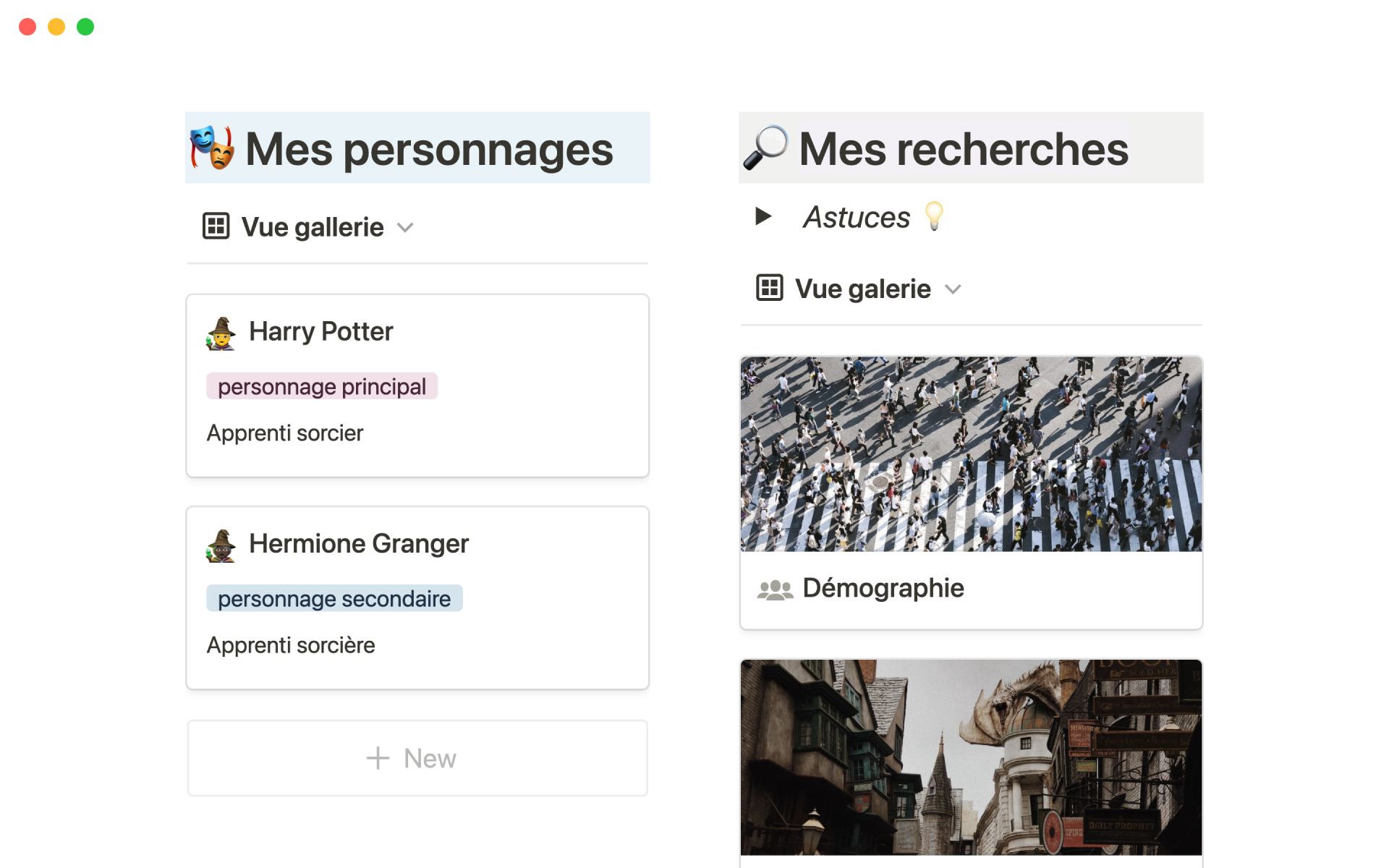Open the Vue galerie view dropdown chevron

[x=953, y=289]
